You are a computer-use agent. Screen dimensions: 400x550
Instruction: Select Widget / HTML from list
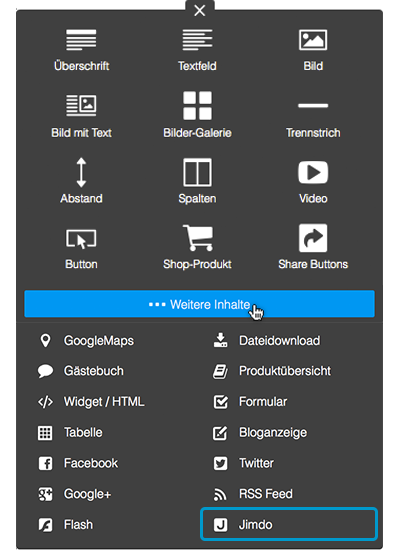91,402
